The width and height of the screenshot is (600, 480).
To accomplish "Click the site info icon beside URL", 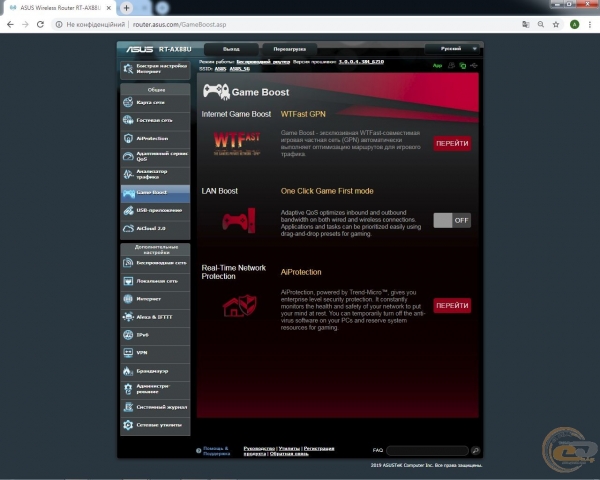I will tap(59, 24).
